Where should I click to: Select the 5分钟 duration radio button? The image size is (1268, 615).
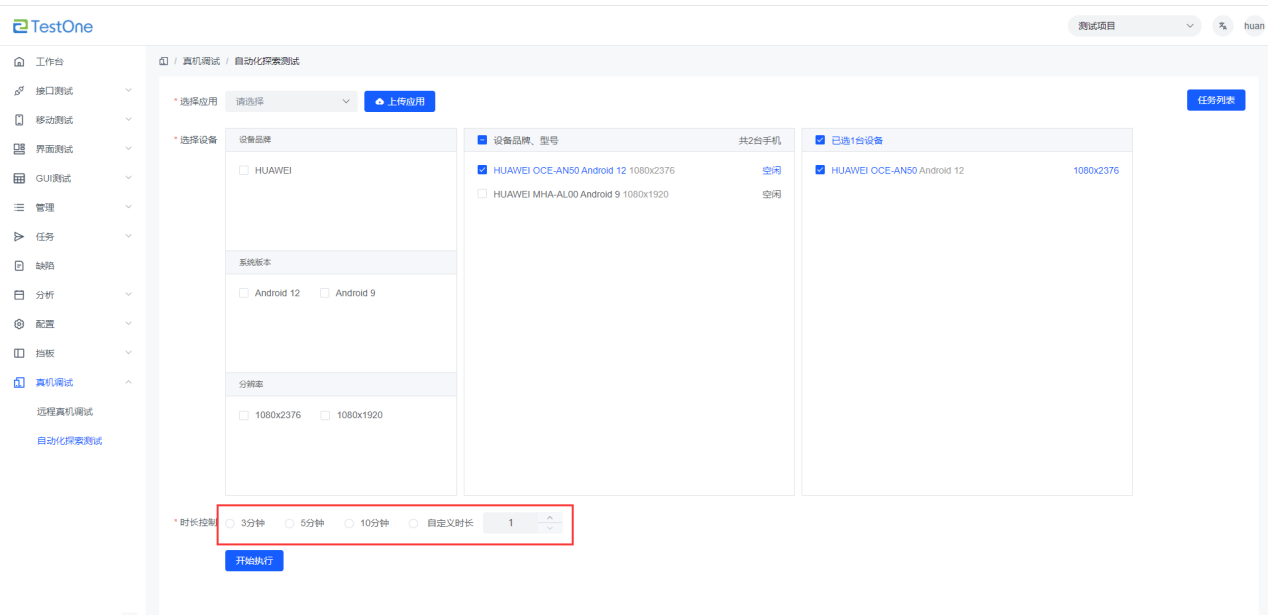coord(290,523)
